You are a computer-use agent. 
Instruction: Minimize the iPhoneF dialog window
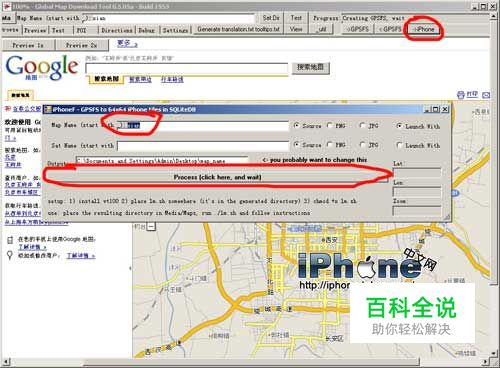427,109
